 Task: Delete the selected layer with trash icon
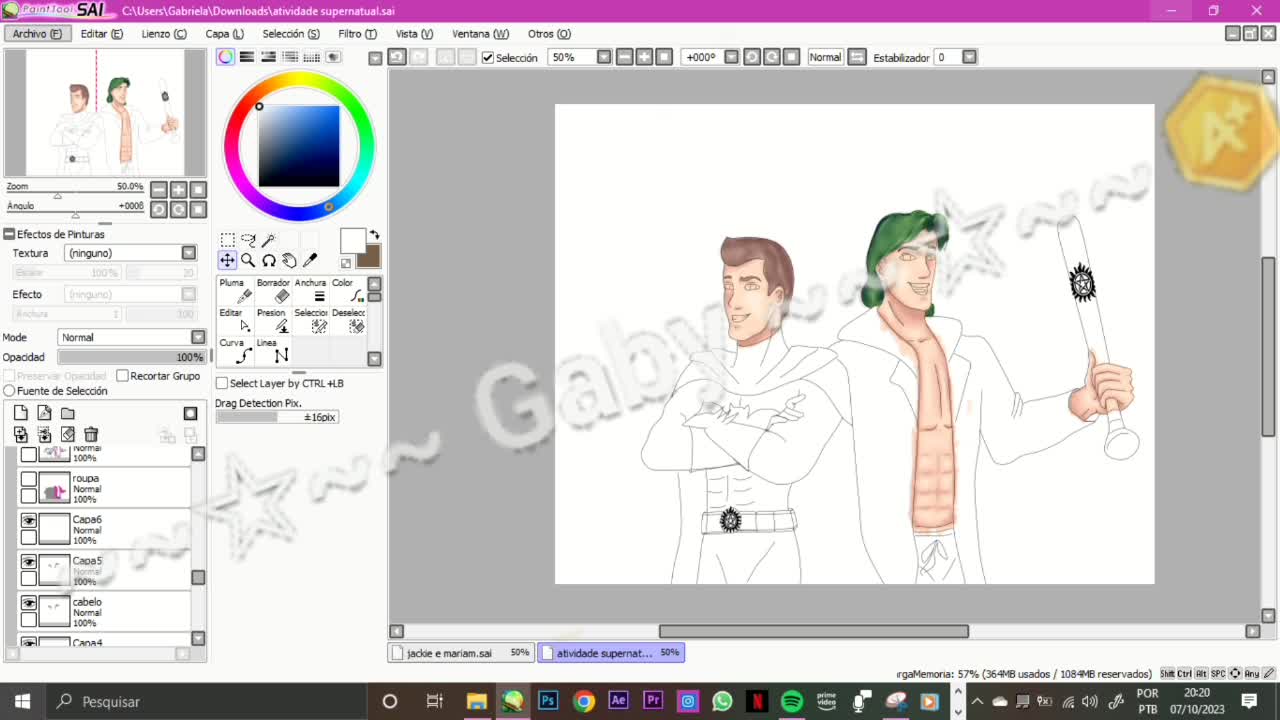point(91,434)
